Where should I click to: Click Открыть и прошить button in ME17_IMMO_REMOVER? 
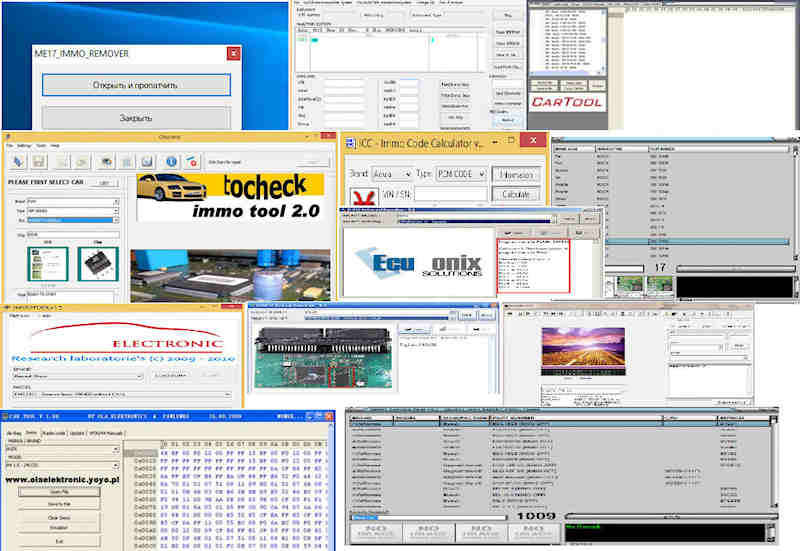(x=136, y=85)
